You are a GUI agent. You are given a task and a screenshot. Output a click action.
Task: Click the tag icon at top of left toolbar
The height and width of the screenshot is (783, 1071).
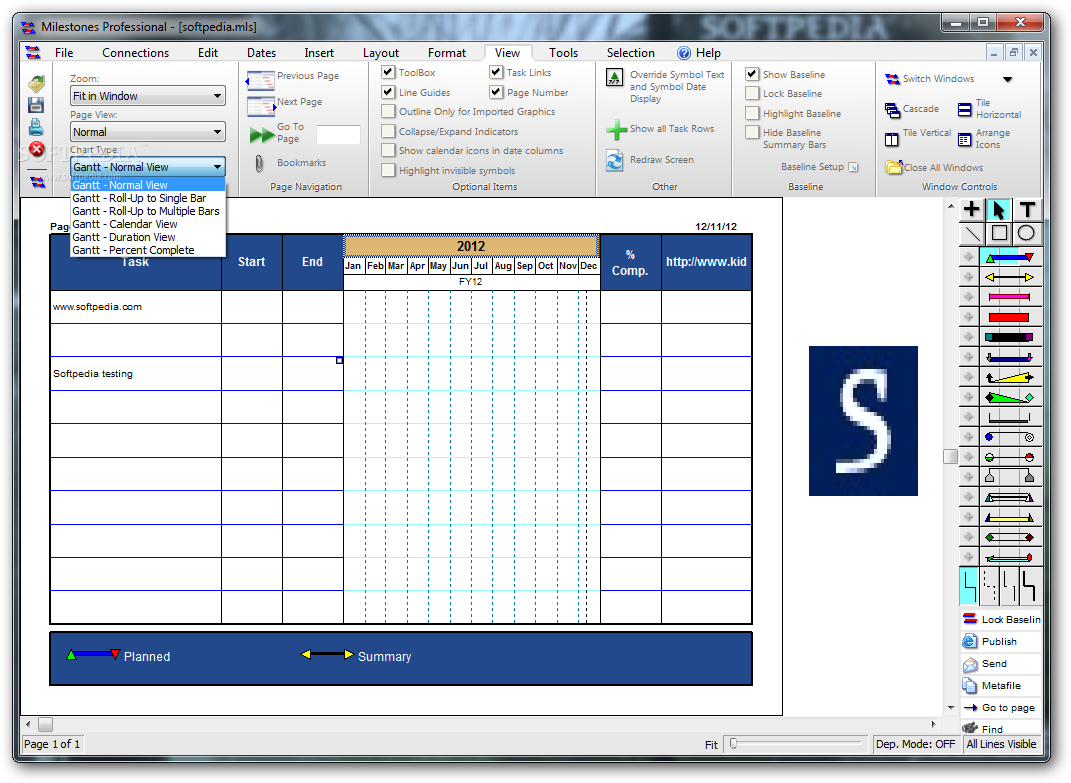[36, 83]
